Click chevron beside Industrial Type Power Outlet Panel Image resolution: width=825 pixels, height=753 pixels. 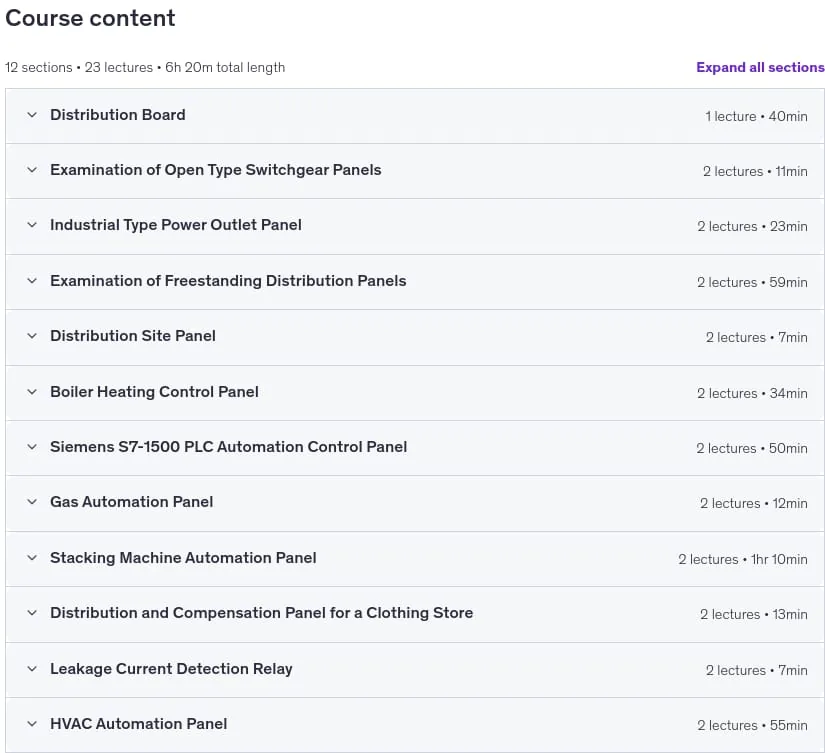[32, 225]
